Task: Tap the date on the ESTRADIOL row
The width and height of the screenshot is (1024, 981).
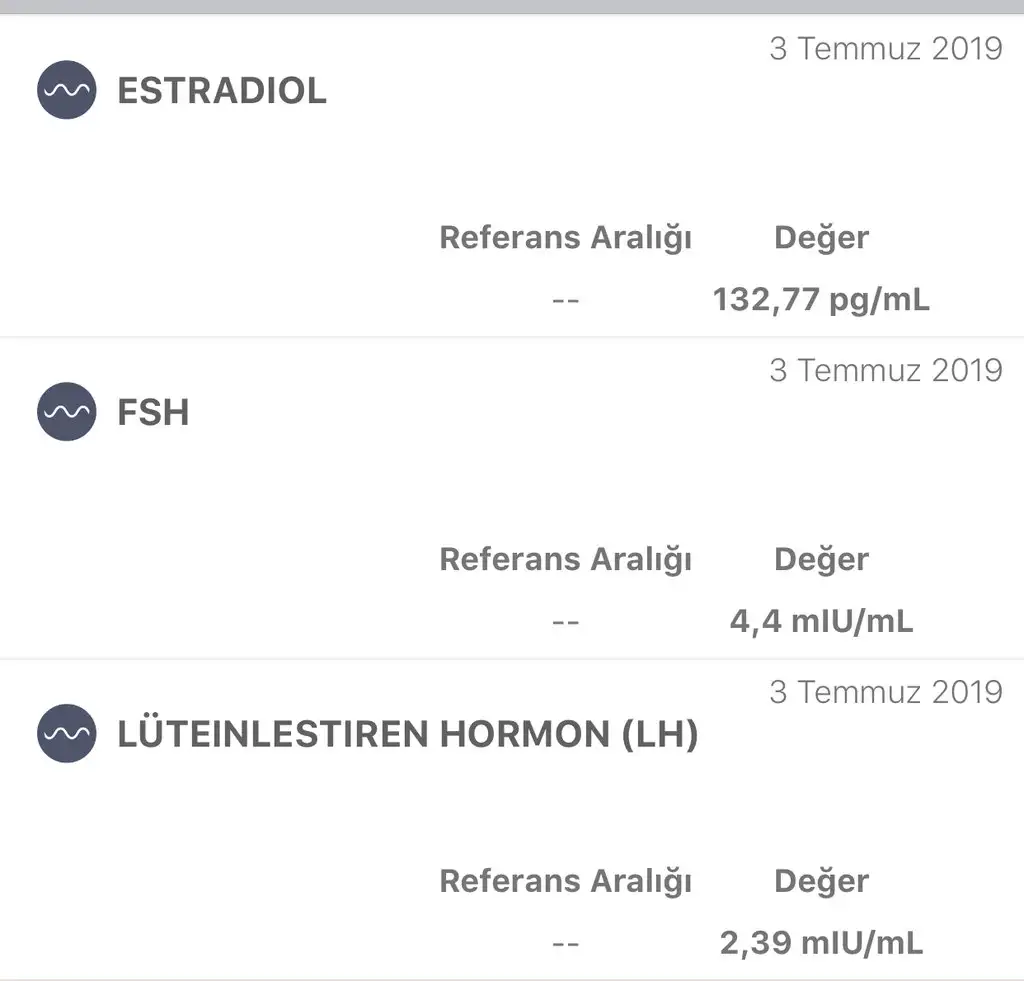Action: (x=885, y=48)
